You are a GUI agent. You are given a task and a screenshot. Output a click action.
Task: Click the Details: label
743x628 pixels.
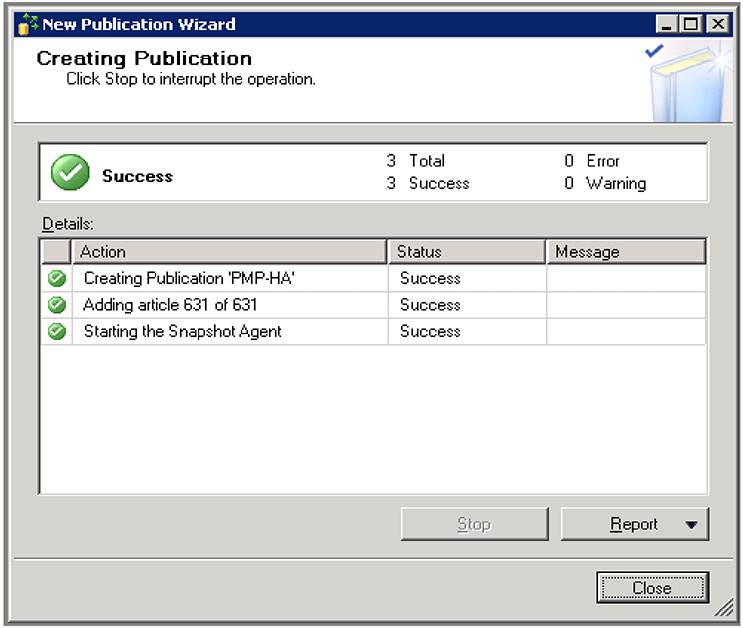pyautogui.click(x=68, y=223)
